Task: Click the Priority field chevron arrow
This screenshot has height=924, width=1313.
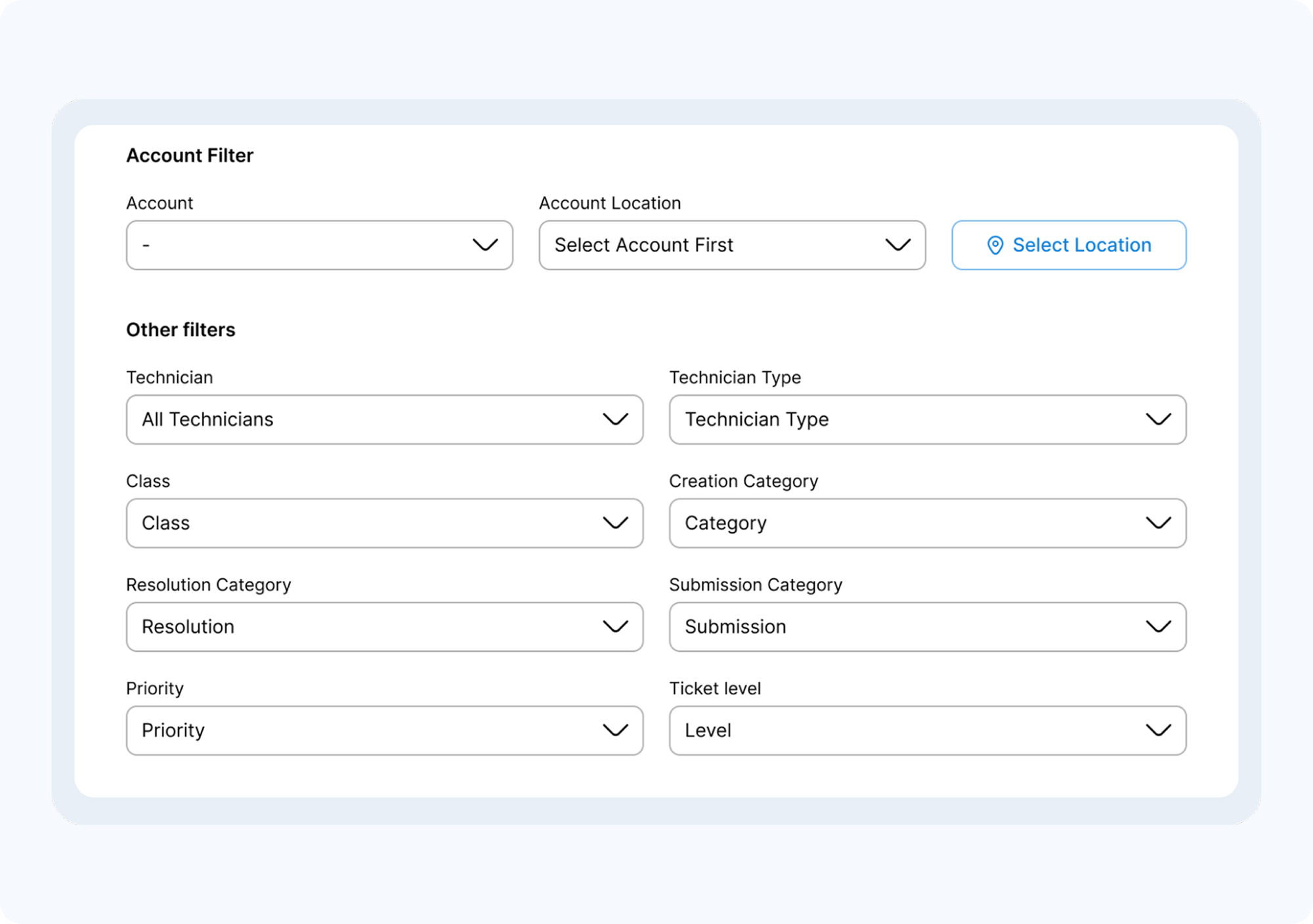Action: pyautogui.click(x=615, y=730)
